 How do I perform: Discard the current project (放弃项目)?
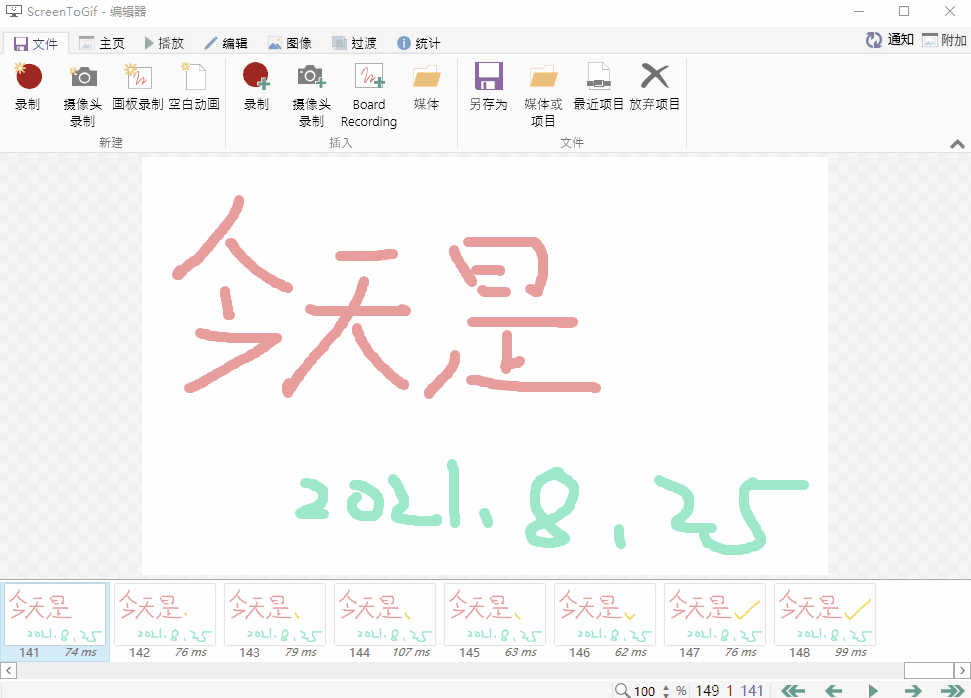[655, 87]
